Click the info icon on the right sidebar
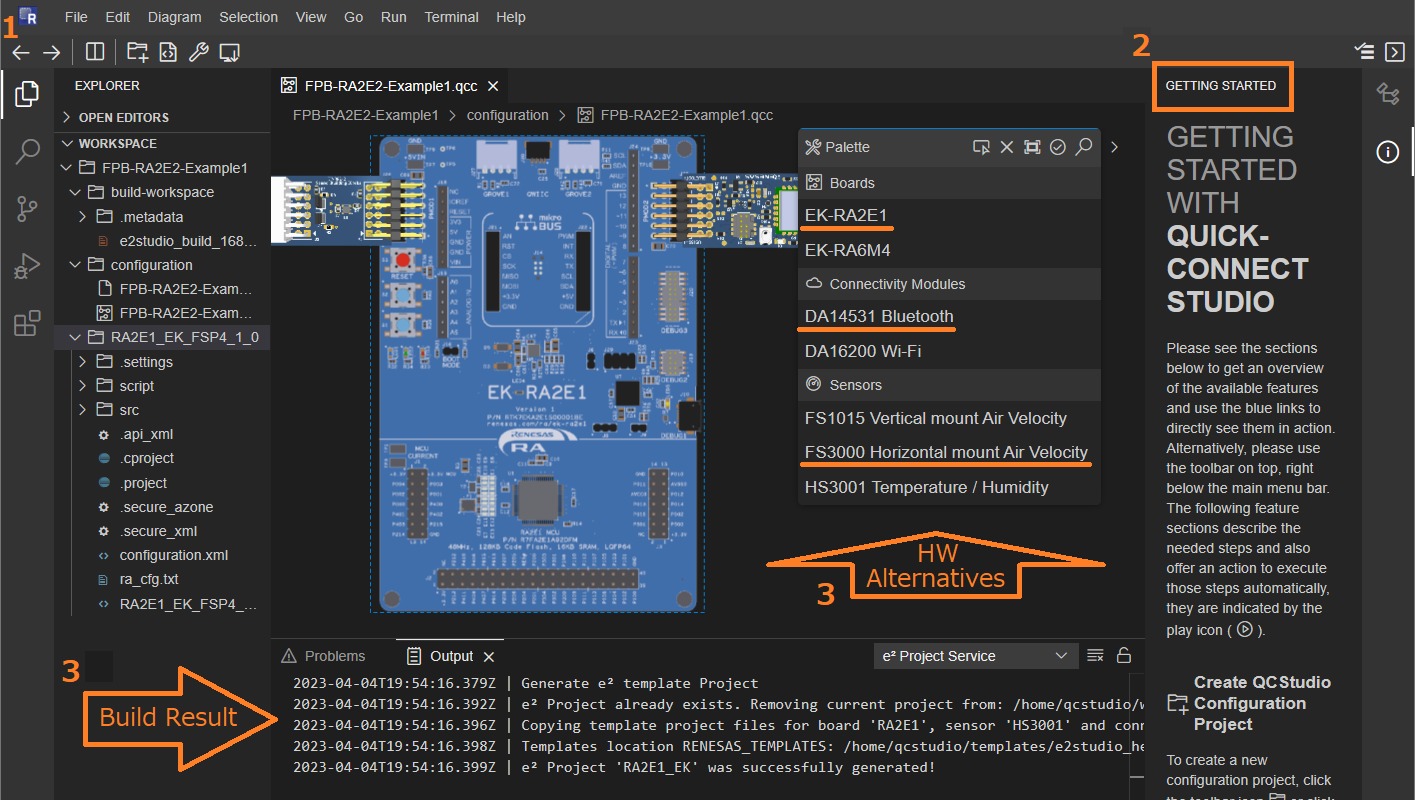Screen dimensions: 1415x800 pyautogui.click(x=1386, y=151)
